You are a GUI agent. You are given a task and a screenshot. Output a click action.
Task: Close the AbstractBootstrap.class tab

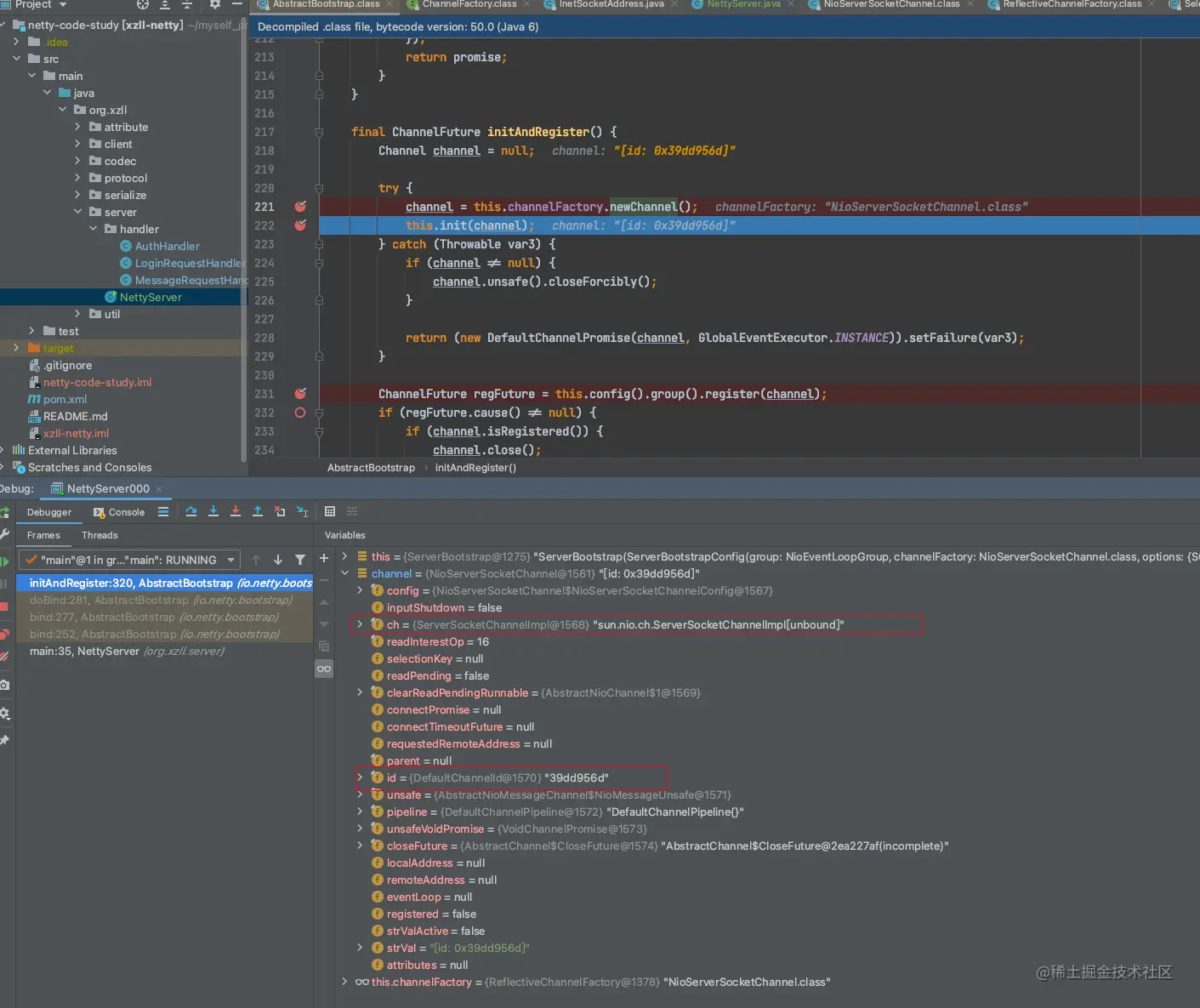(390, 4)
